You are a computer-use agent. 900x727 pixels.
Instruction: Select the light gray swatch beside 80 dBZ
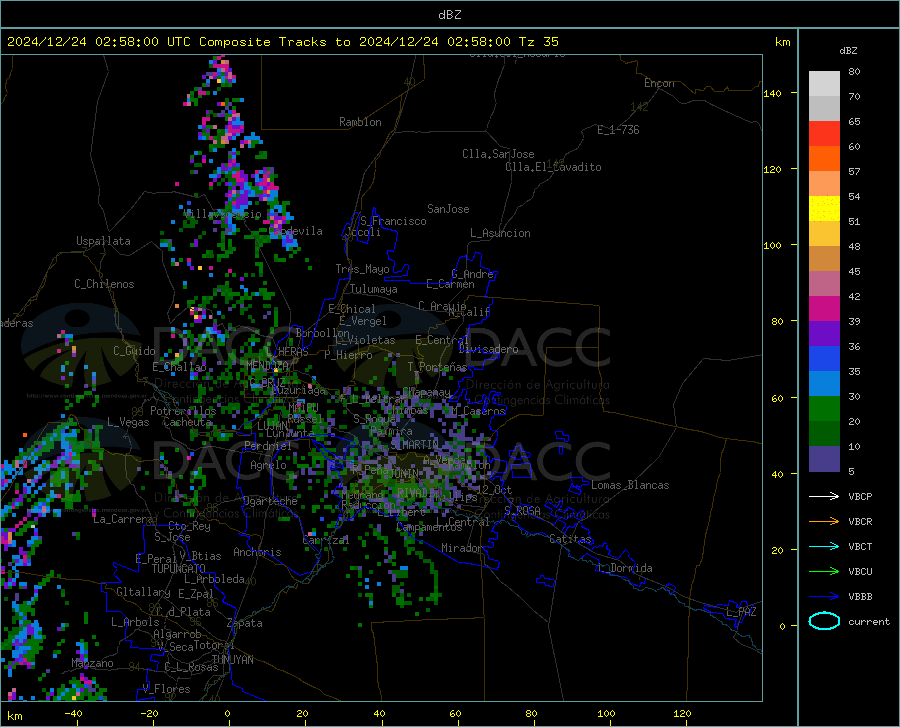[824, 84]
